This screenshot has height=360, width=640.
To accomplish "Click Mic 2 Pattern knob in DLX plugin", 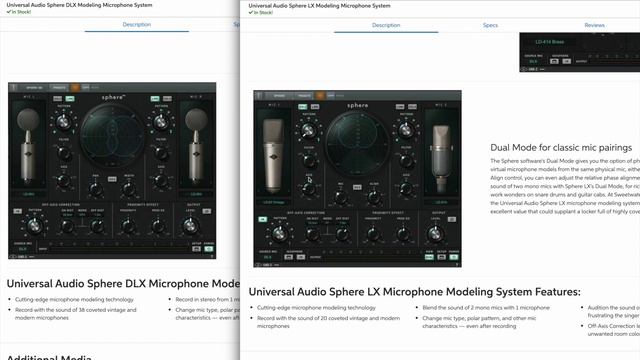I will tap(161, 122).
